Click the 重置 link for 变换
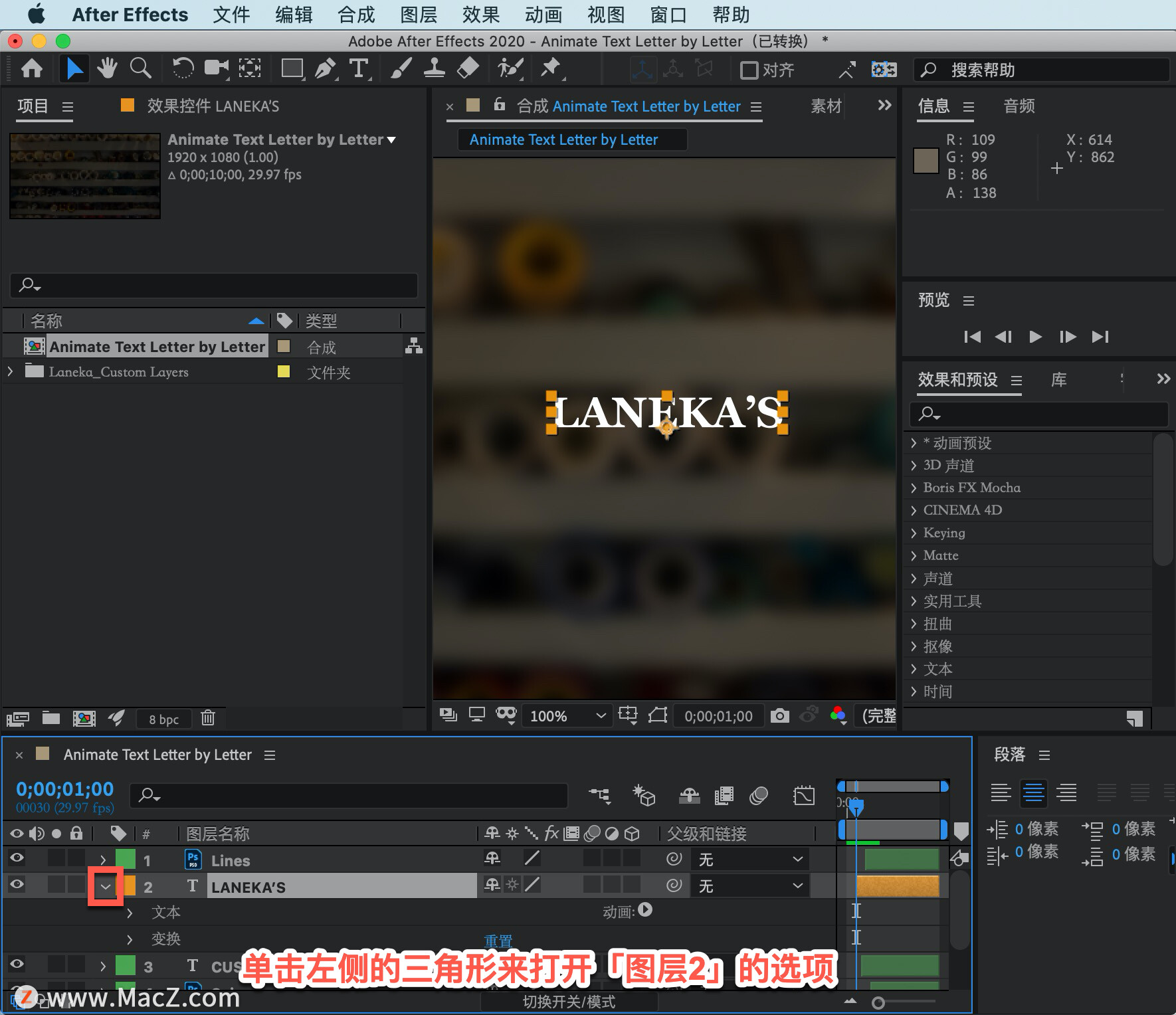The image size is (1176, 1015). tap(498, 941)
